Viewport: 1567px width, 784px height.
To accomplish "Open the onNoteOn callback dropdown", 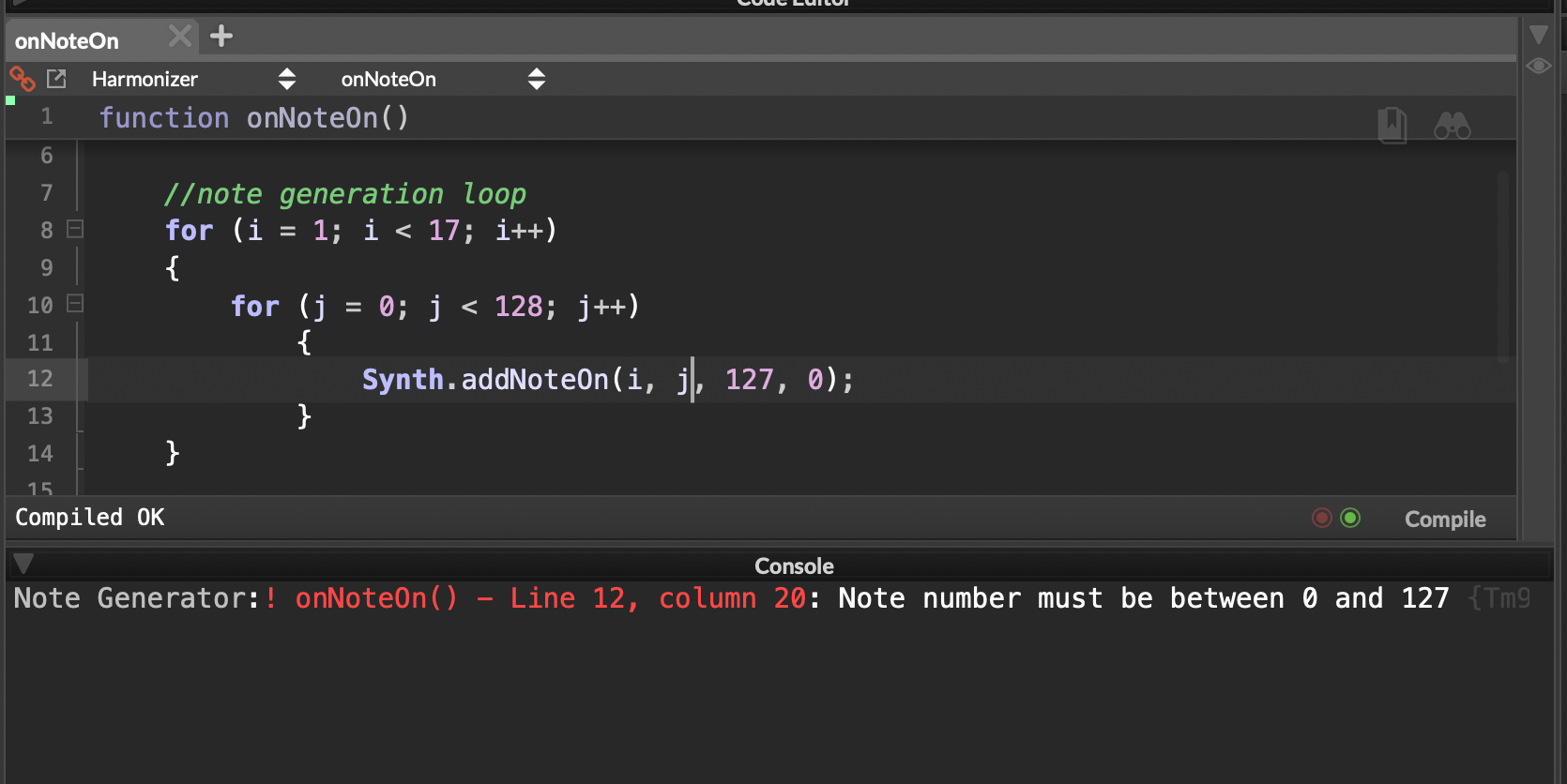I will (443, 79).
